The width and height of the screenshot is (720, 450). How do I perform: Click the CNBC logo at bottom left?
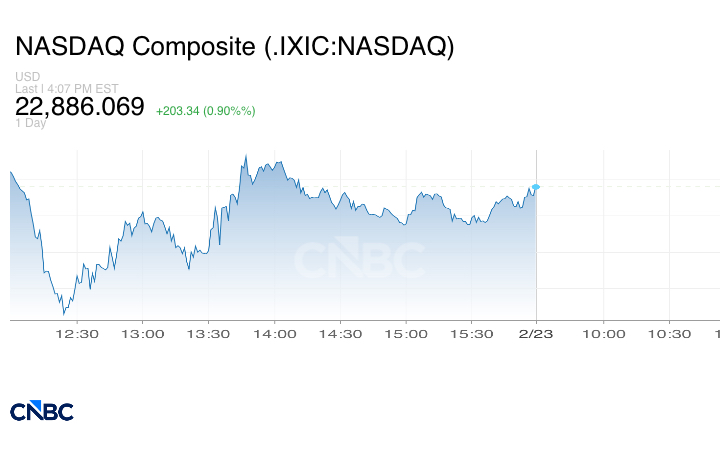coord(42,411)
